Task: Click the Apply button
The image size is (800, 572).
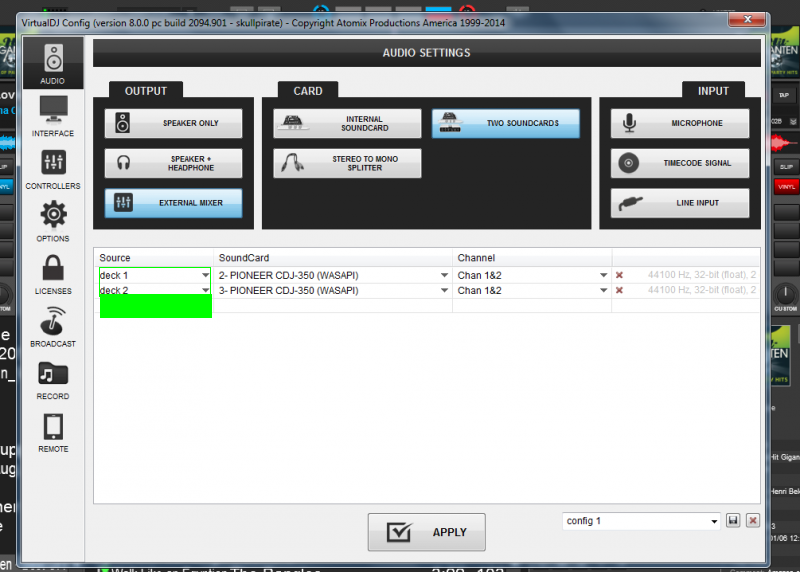Action: [x=427, y=532]
